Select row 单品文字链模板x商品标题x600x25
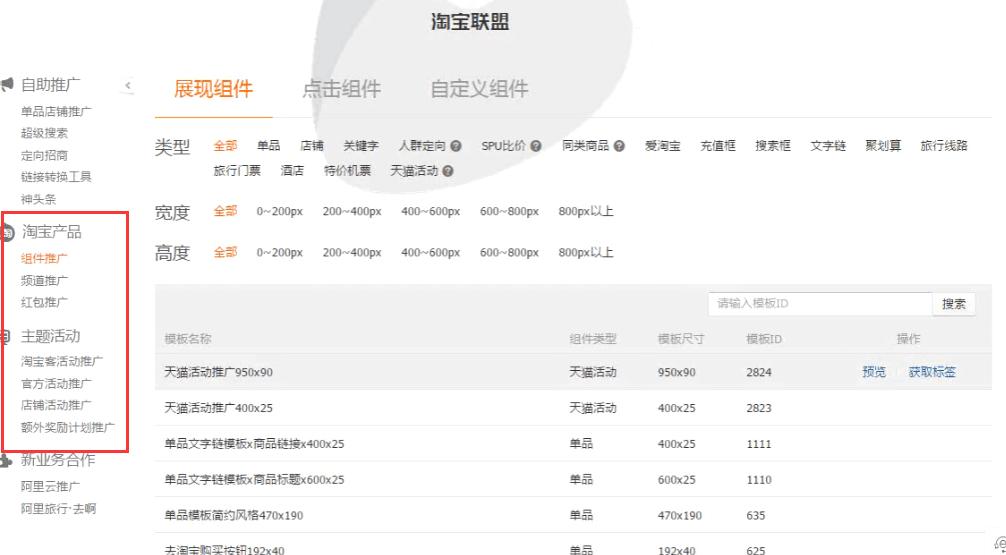The image size is (1006, 555). coord(573,479)
